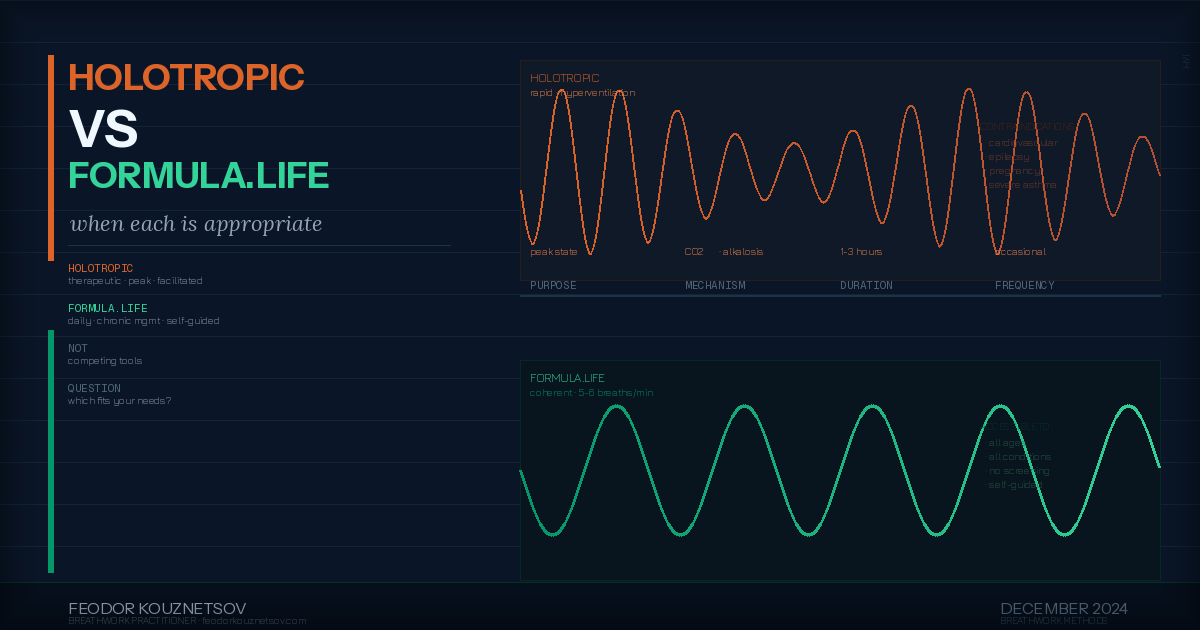Select the FREQUENCY column label
The image size is (1200, 630).
1024,285
